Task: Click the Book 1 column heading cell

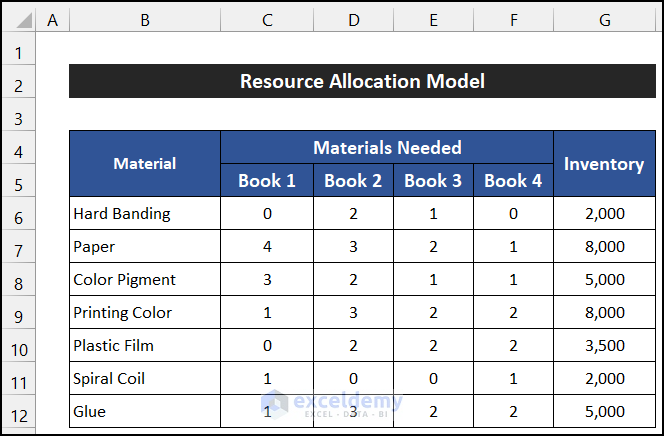Action: [x=267, y=181]
